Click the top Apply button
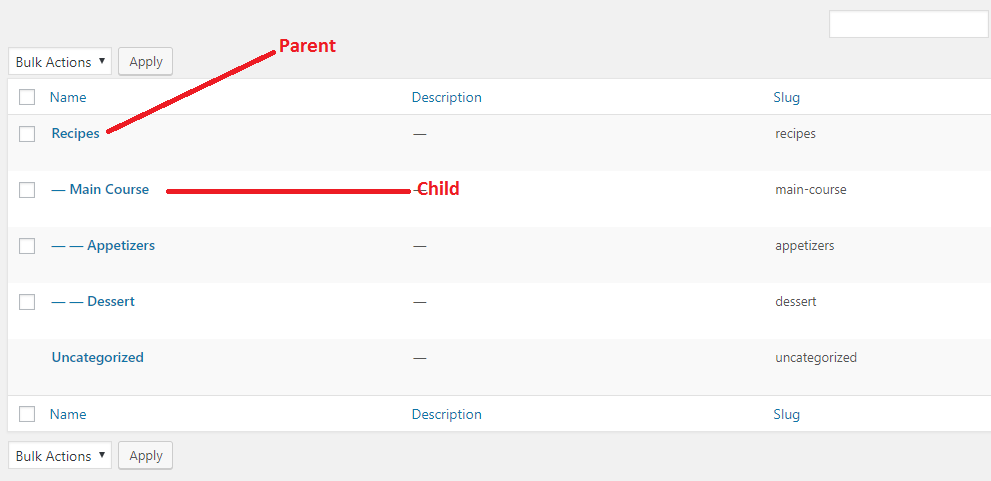Image resolution: width=991 pixels, height=481 pixels. click(145, 62)
